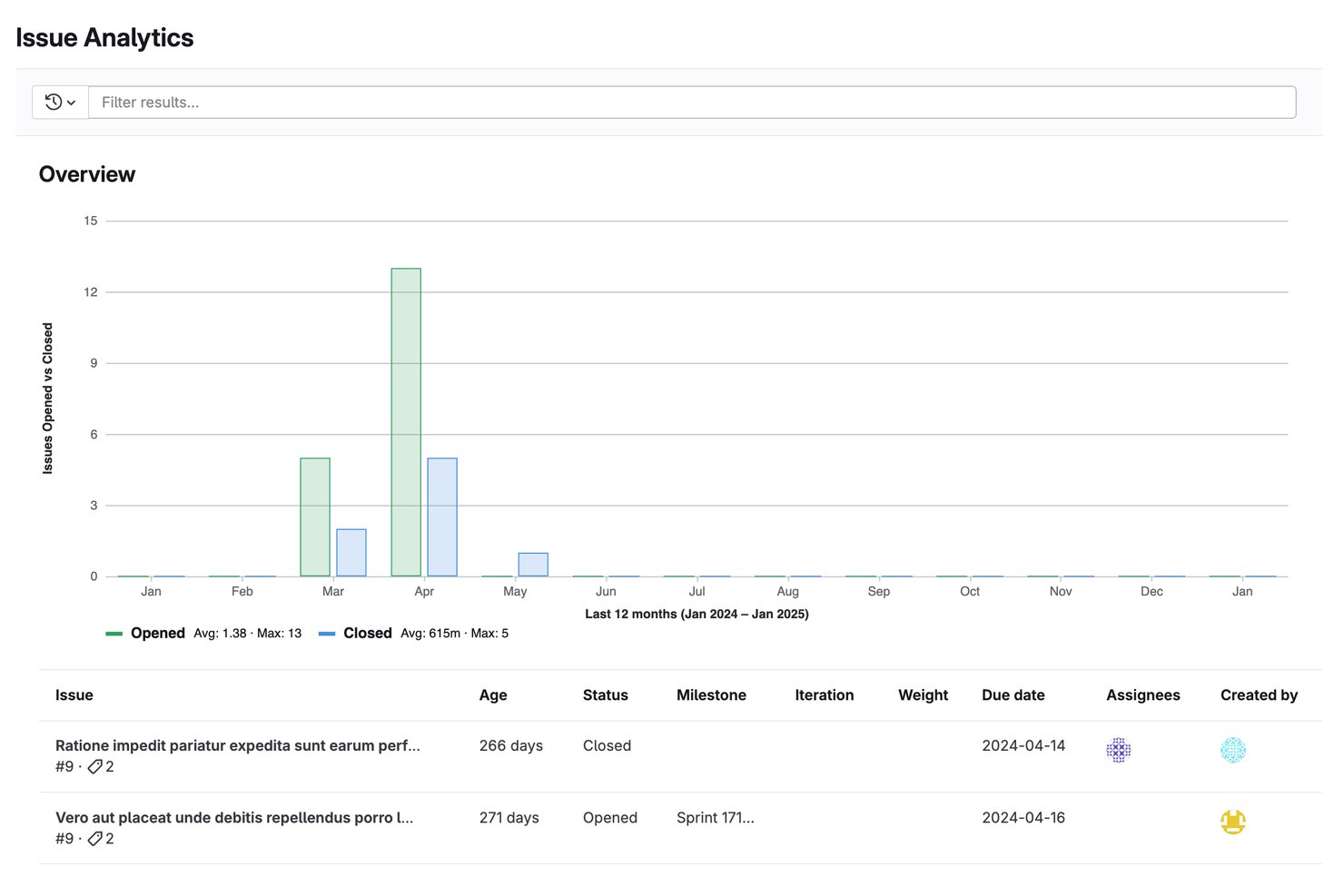Viewport: 1344px width, 896px height.
Task: Toggle the Opened series in chart legend
Action: pyautogui.click(x=145, y=634)
